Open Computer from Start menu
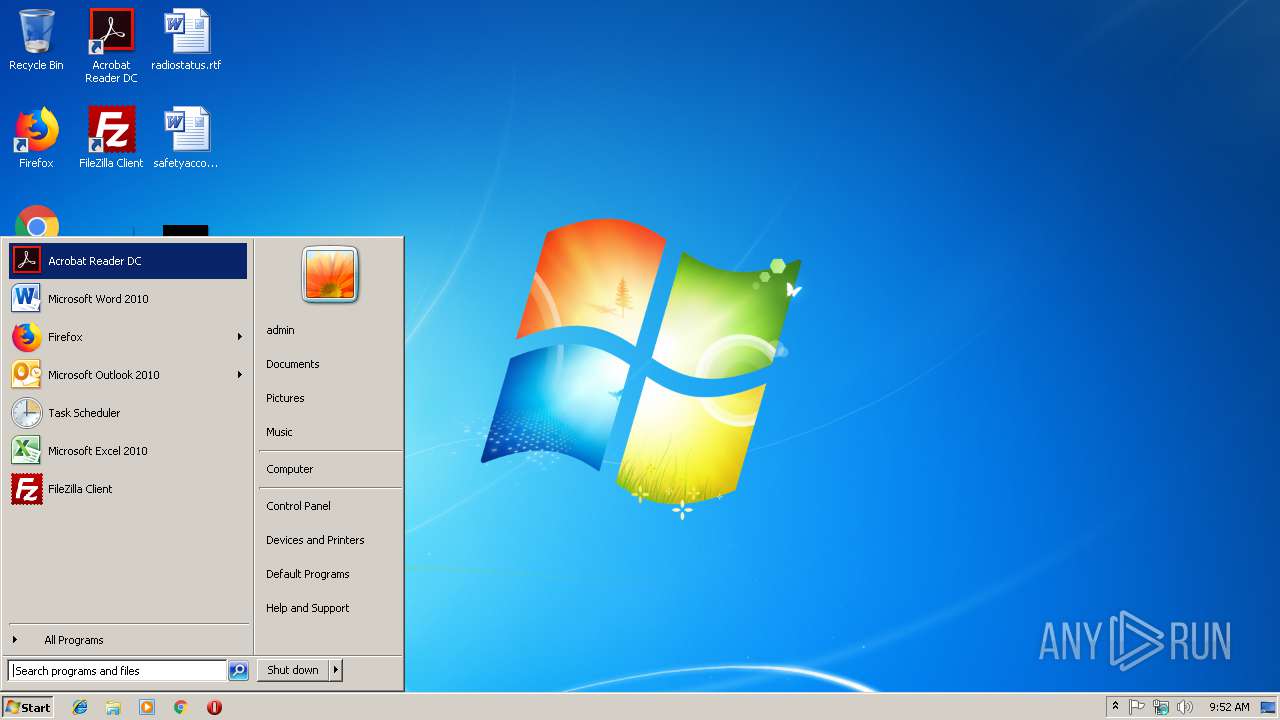The height and width of the screenshot is (720, 1280). click(x=330, y=469)
